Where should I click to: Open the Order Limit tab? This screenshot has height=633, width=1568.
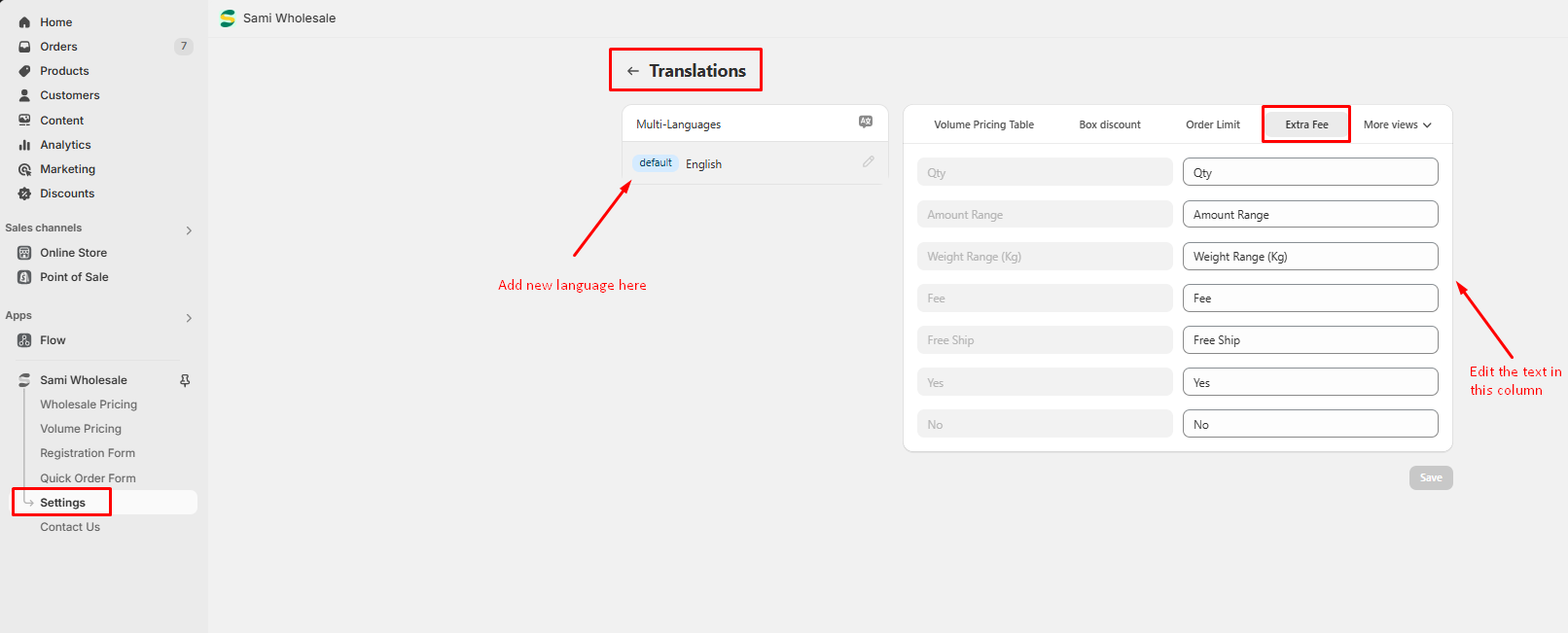click(1213, 124)
